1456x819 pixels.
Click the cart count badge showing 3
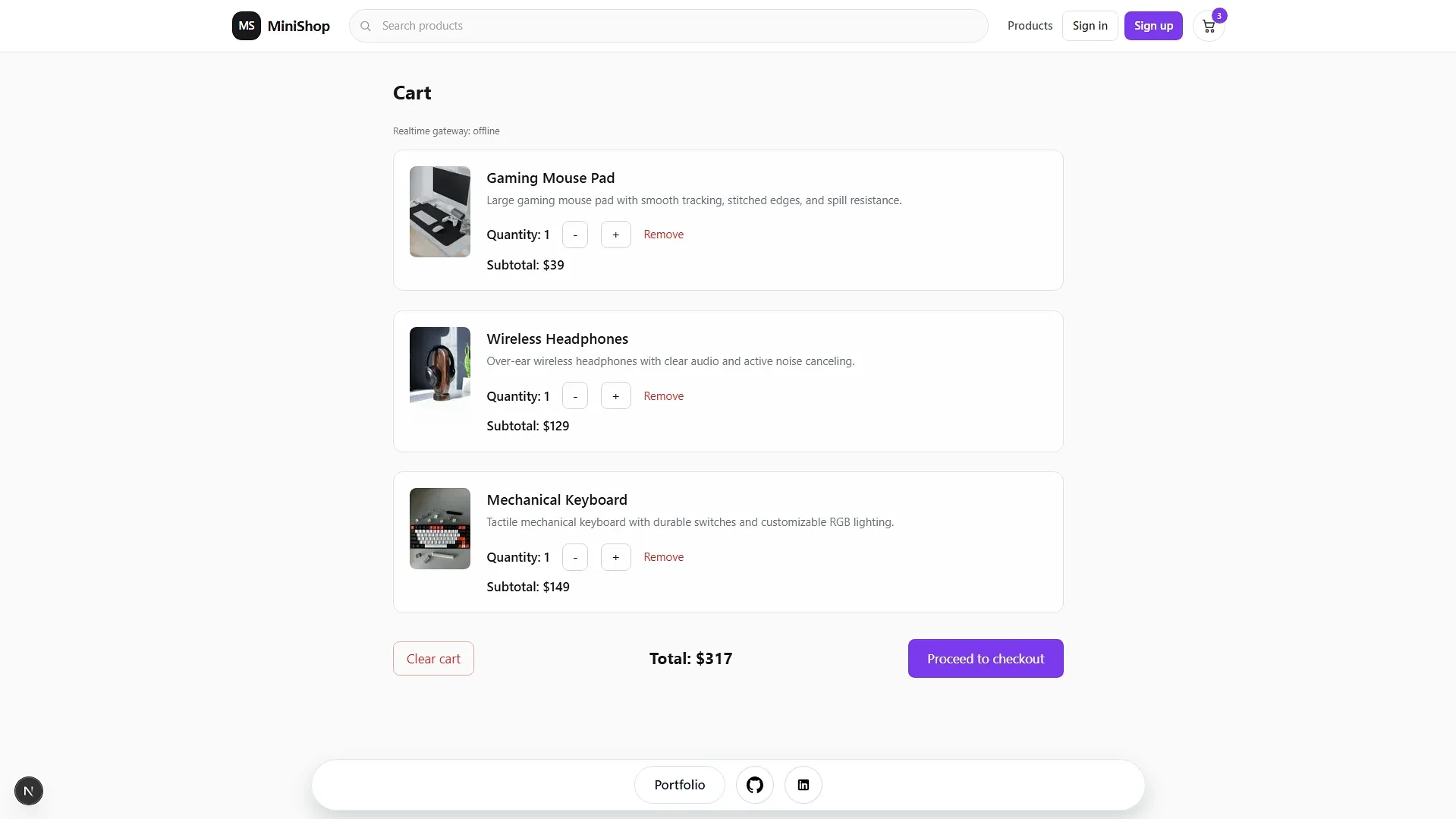(1219, 16)
